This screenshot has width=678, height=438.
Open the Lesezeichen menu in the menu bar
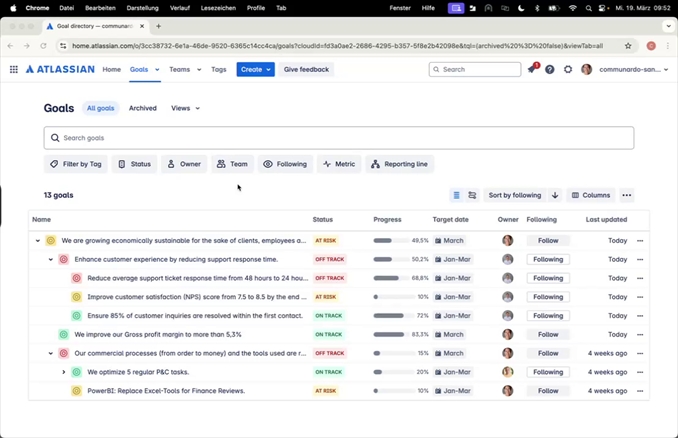218,8
